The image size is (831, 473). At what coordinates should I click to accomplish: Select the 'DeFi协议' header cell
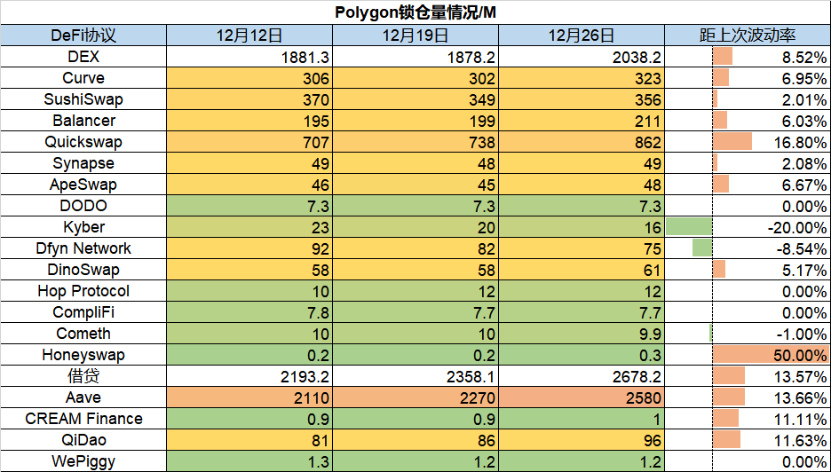point(83,36)
